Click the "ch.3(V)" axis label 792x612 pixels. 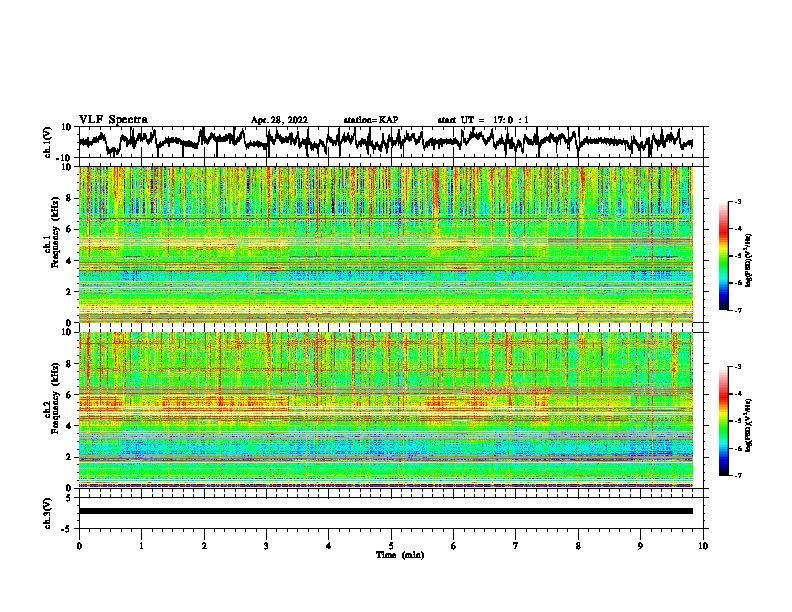tap(48, 513)
